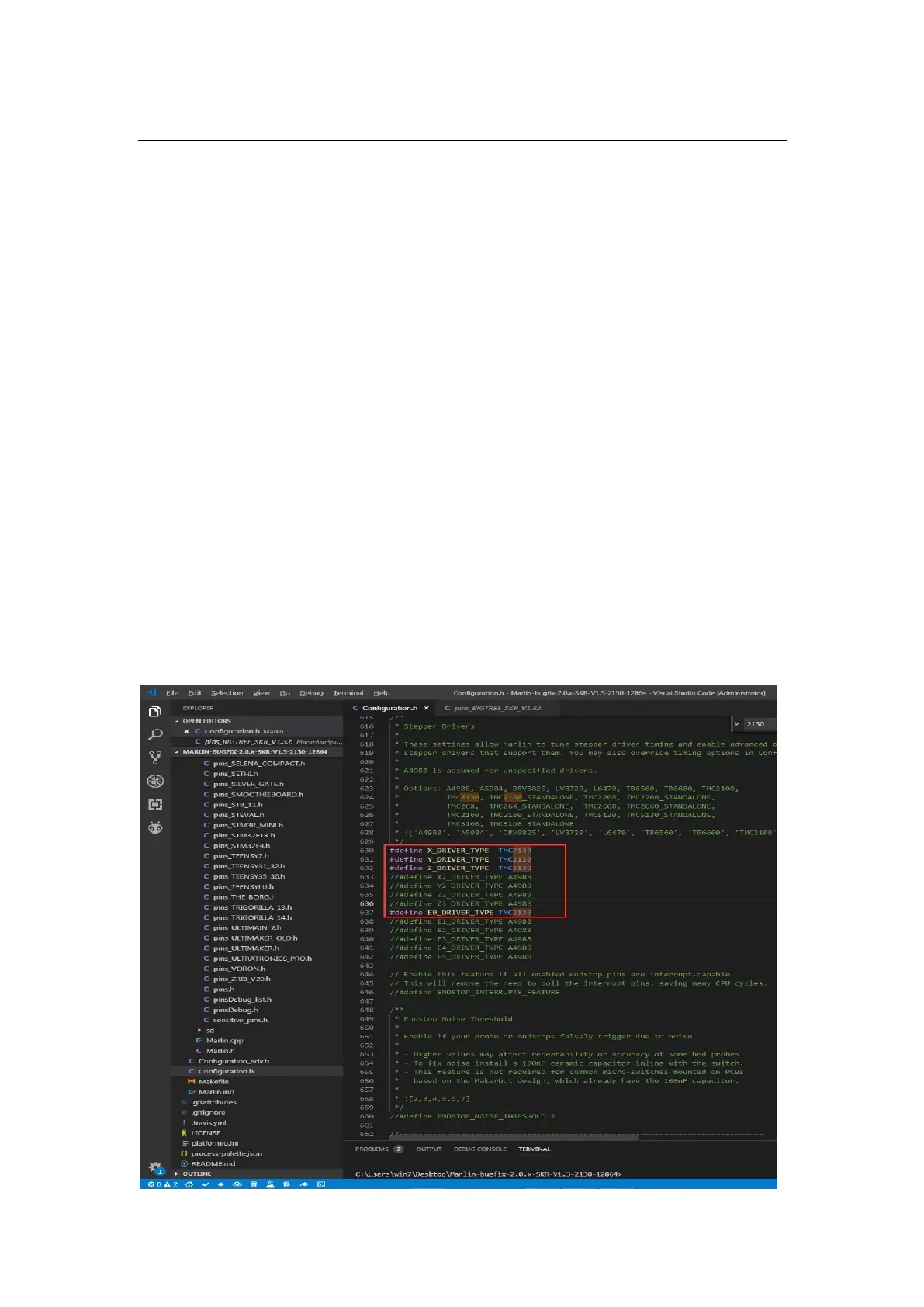Screen dimensions: 924x1307
Task: Open the Edit menu
Action: click(195, 693)
